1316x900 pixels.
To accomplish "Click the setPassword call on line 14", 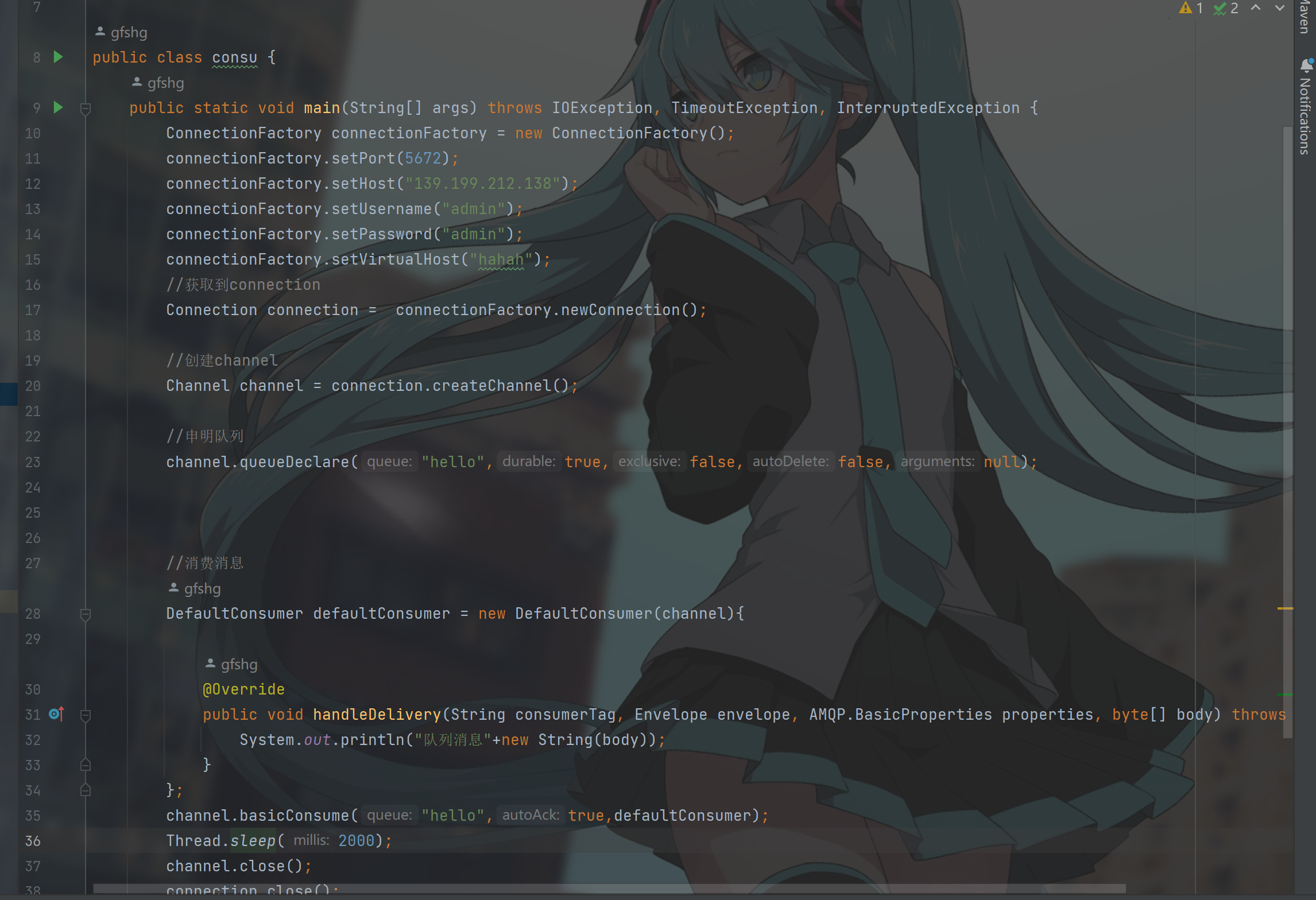I will (x=382, y=234).
